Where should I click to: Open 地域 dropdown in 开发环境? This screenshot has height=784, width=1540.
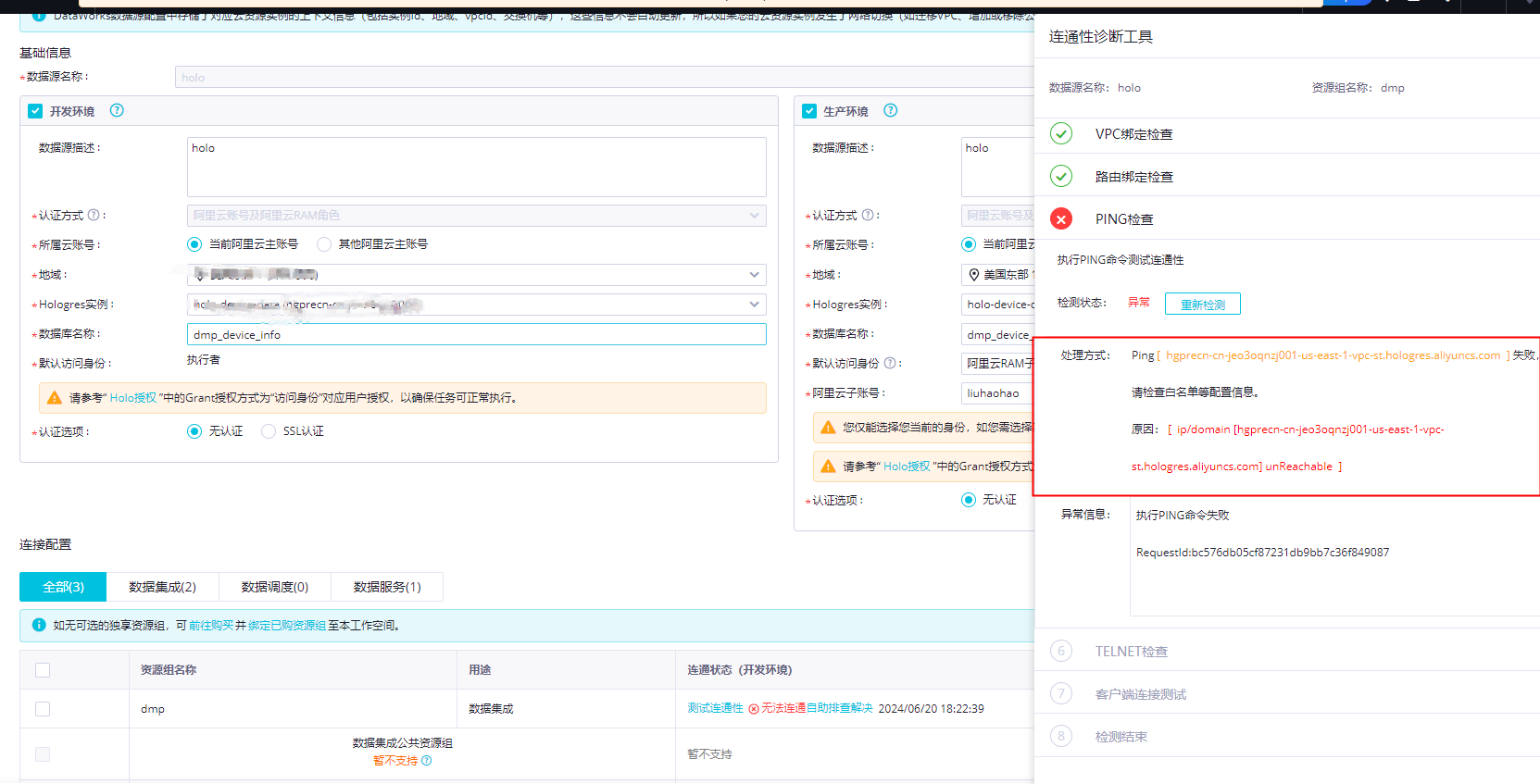pyautogui.click(x=476, y=275)
